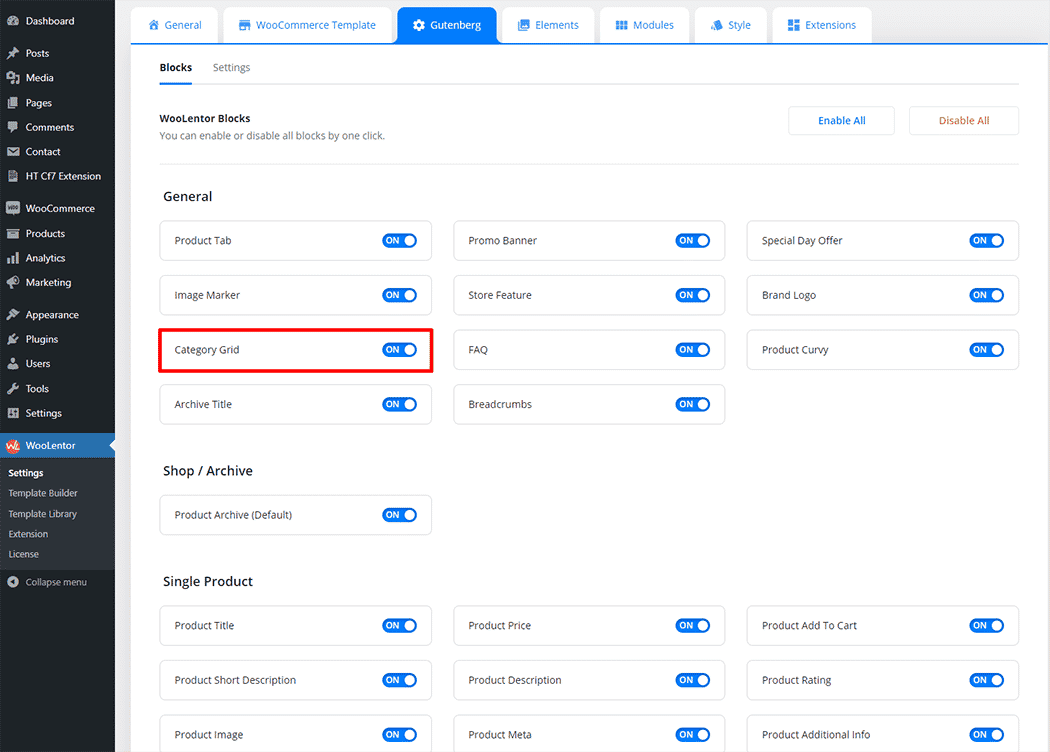Click the WooCommerce icon in sidebar
1050x752 pixels.
(13, 209)
